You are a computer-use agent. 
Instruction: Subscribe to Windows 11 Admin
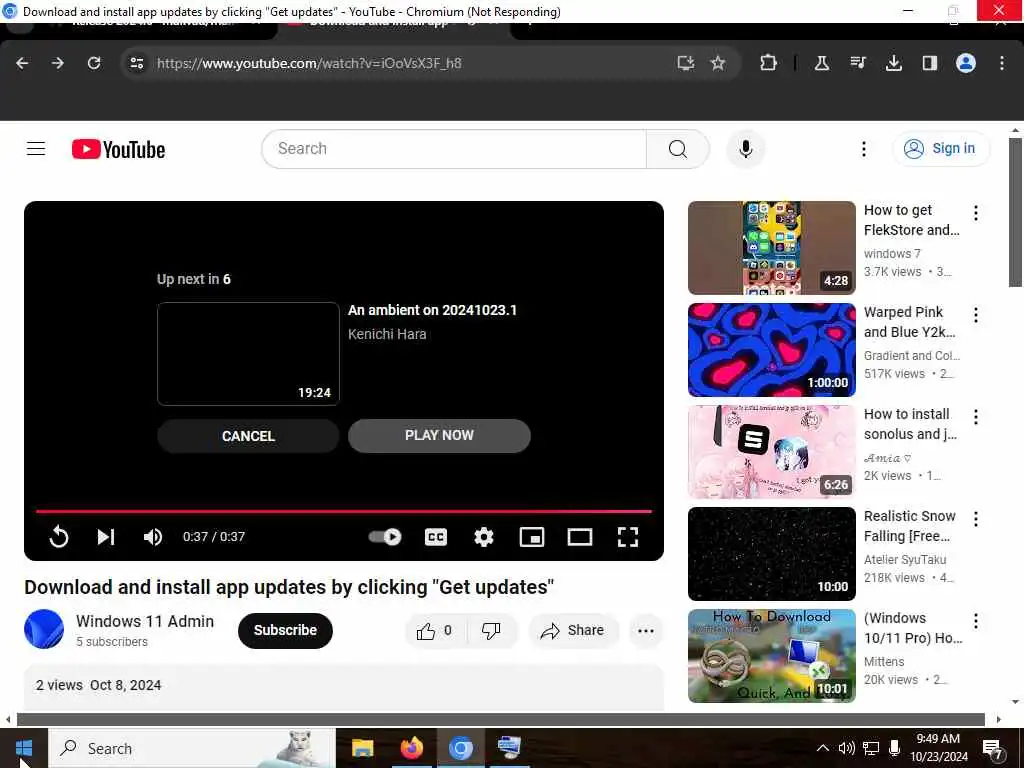(285, 630)
